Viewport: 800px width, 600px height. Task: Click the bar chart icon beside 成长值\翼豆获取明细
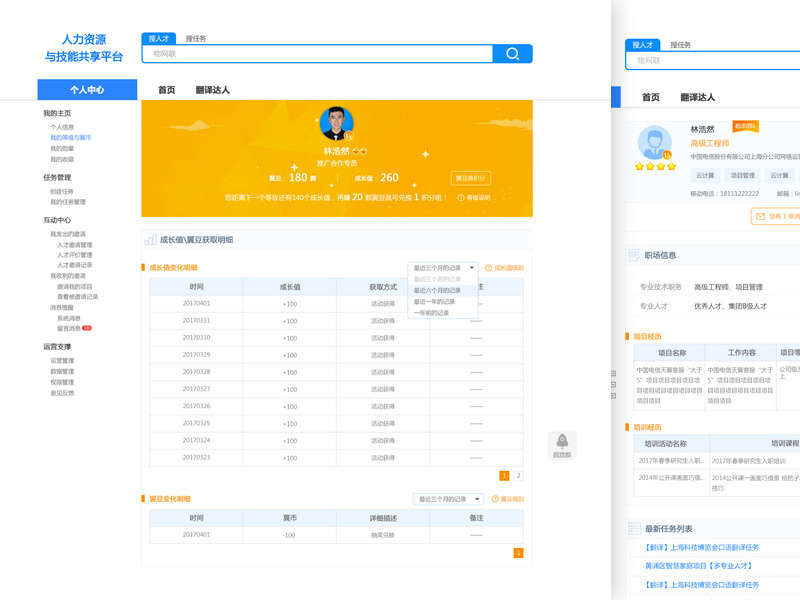click(151, 240)
